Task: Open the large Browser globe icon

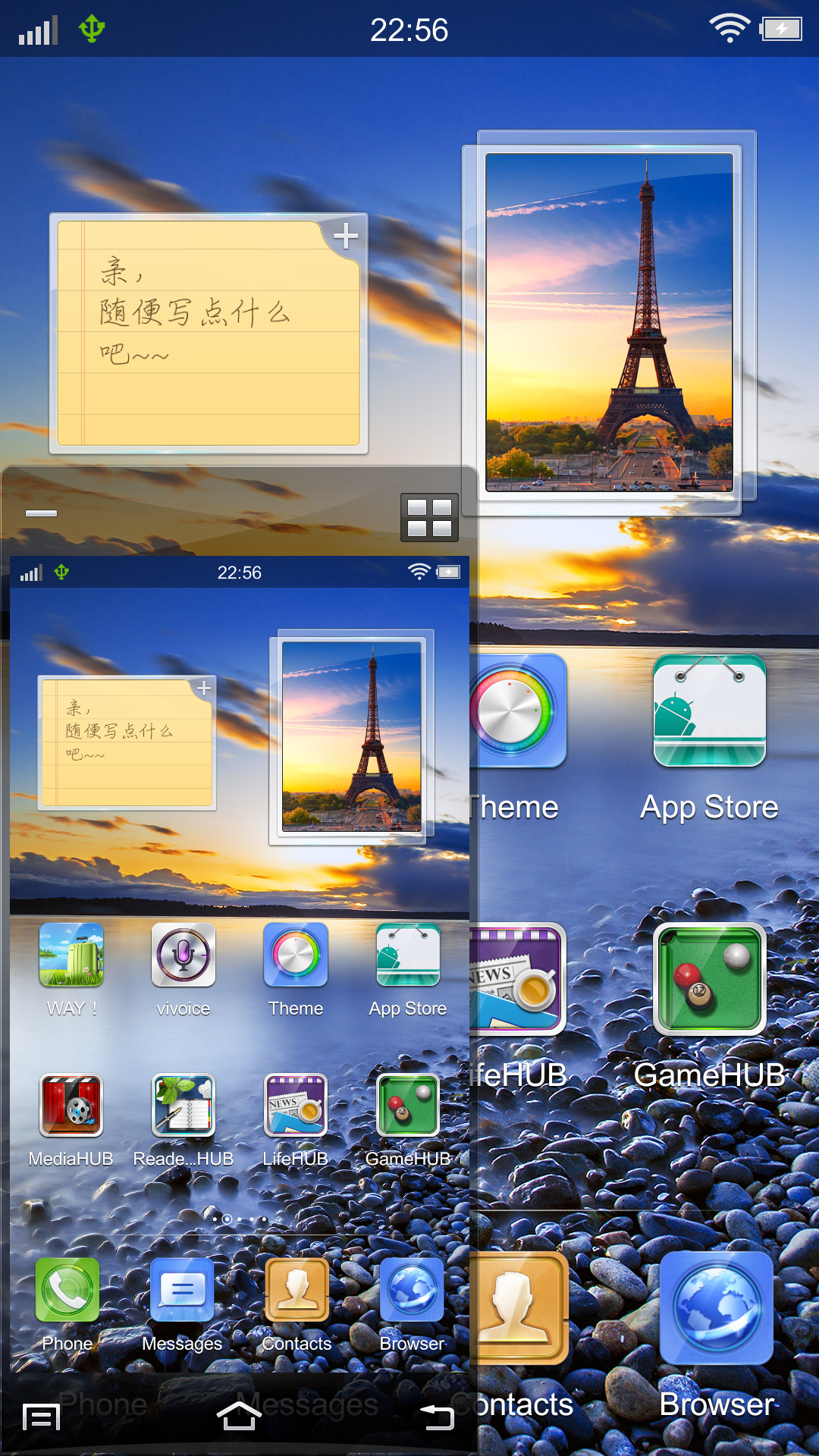Action: tap(717, 1308)
